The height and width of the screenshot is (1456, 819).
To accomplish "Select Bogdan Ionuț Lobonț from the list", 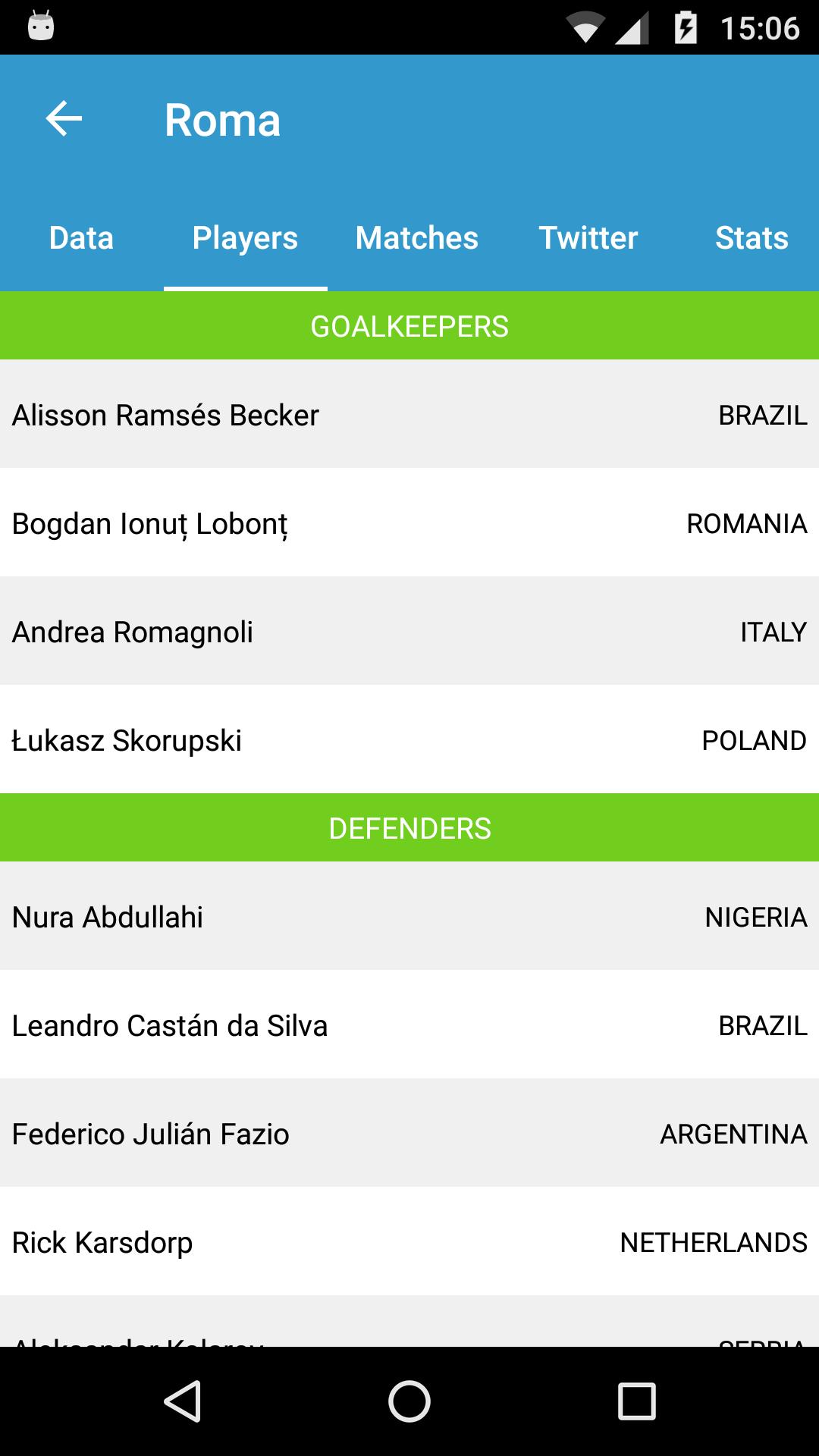I will (x=409, y=523).
